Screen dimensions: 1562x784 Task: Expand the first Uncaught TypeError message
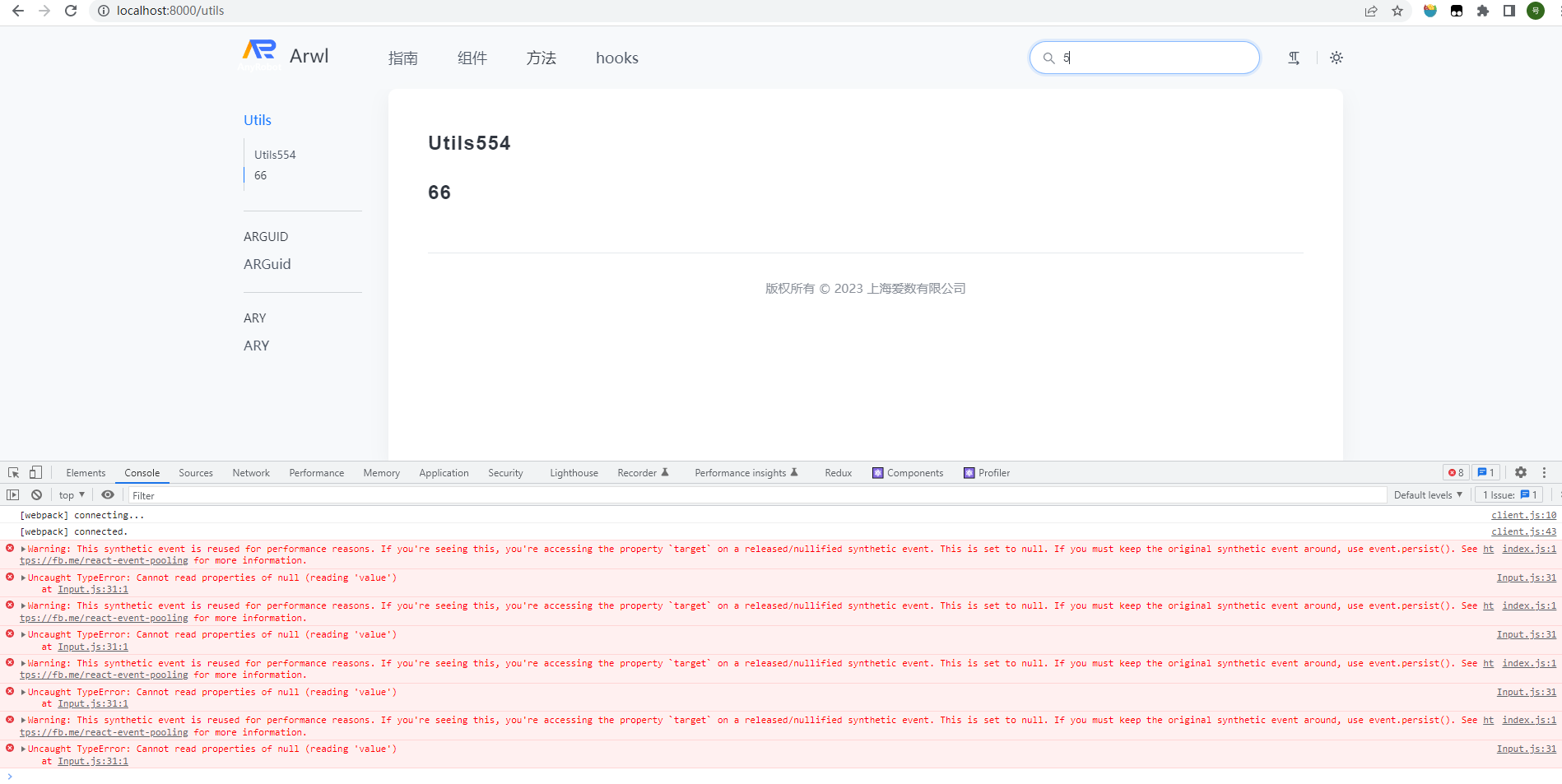click(23, 578)
